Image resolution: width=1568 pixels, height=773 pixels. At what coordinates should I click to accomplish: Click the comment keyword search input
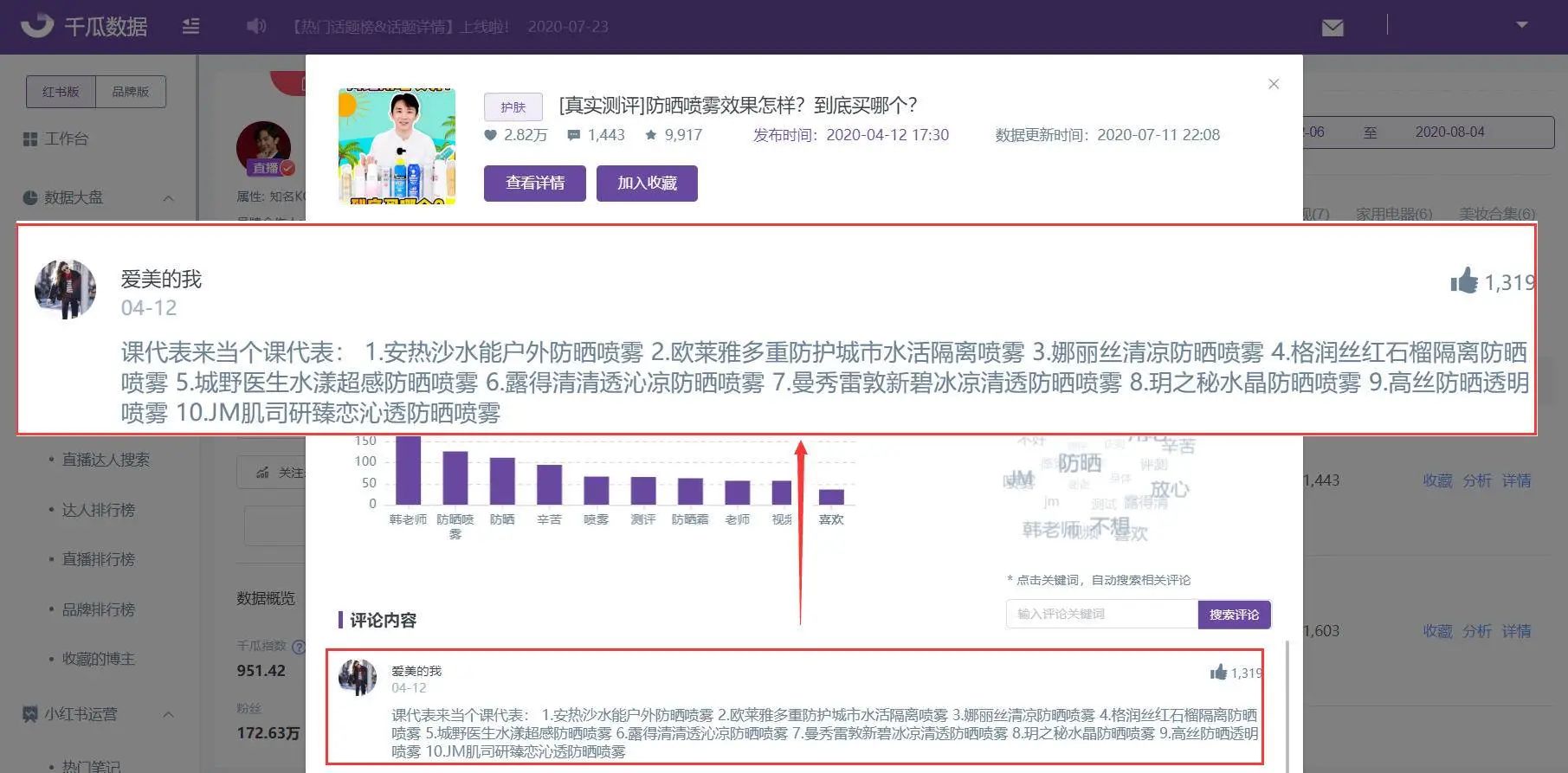pos(1100,615)
